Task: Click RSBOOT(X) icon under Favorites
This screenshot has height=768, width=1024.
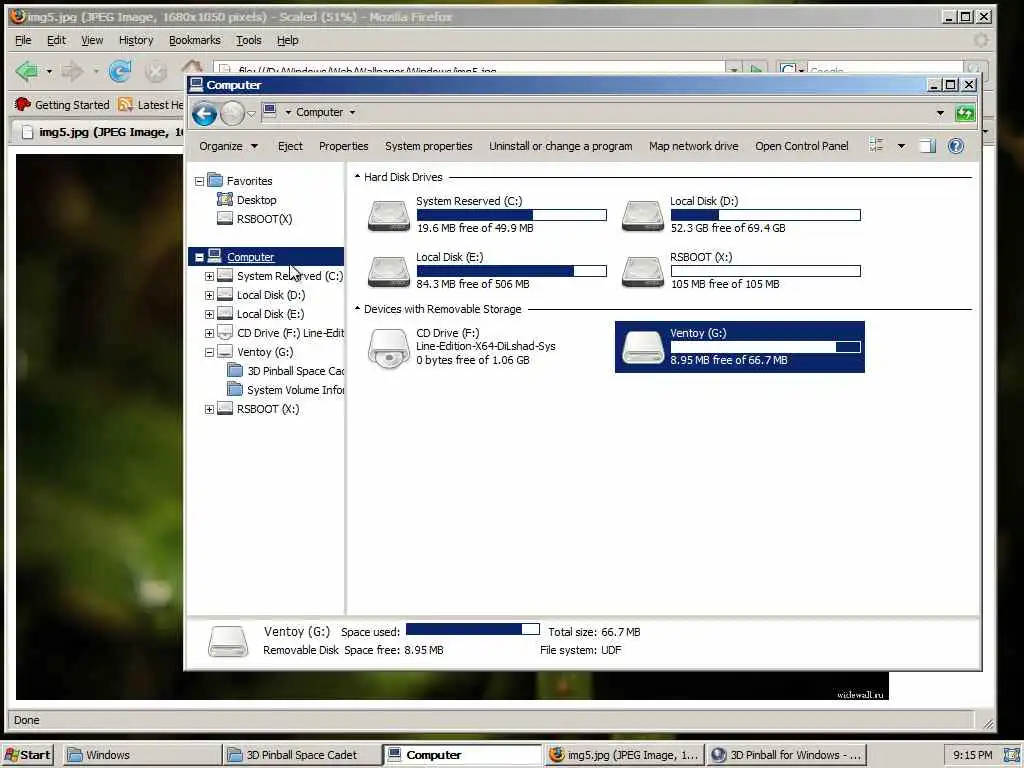Action: 225,219
